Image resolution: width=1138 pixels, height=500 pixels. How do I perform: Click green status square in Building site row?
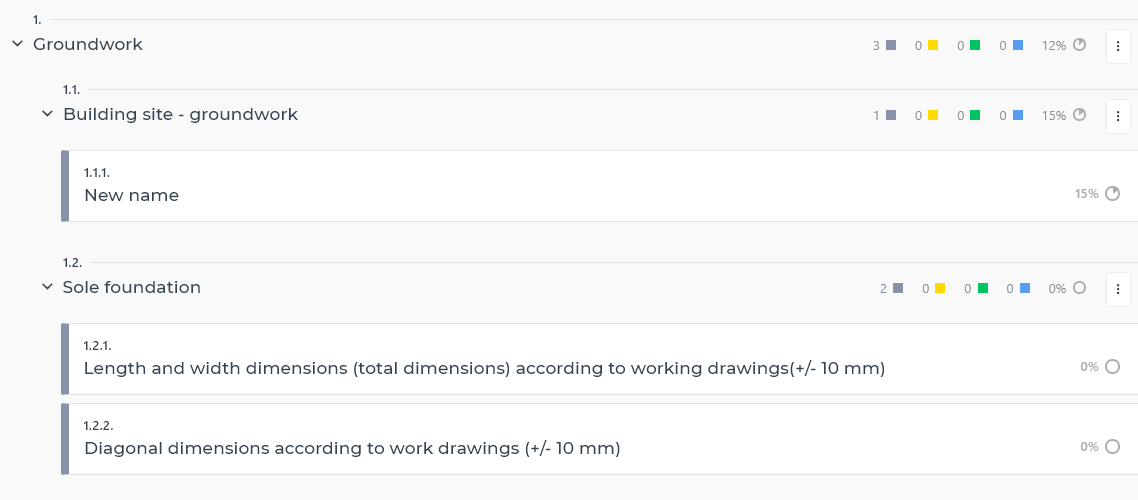click(x=975, y=115)
